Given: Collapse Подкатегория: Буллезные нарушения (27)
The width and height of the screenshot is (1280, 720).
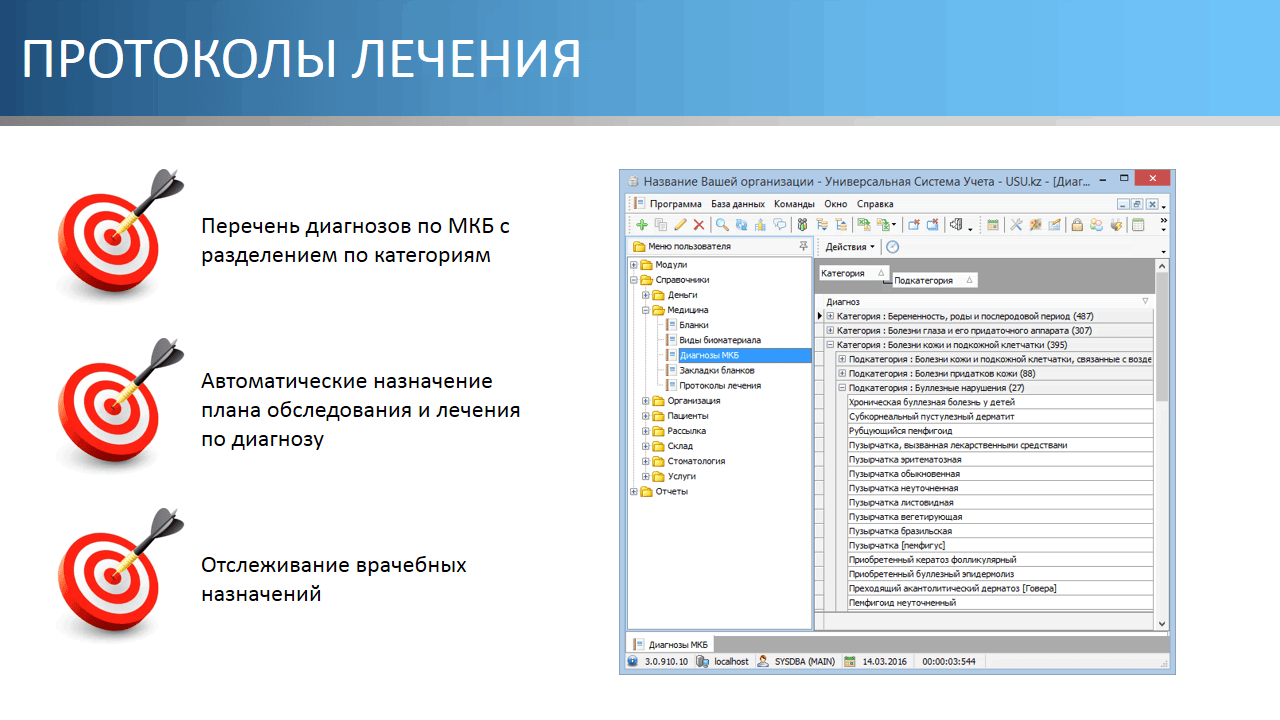Looking at the screenshot, I should tap(843, 388).
